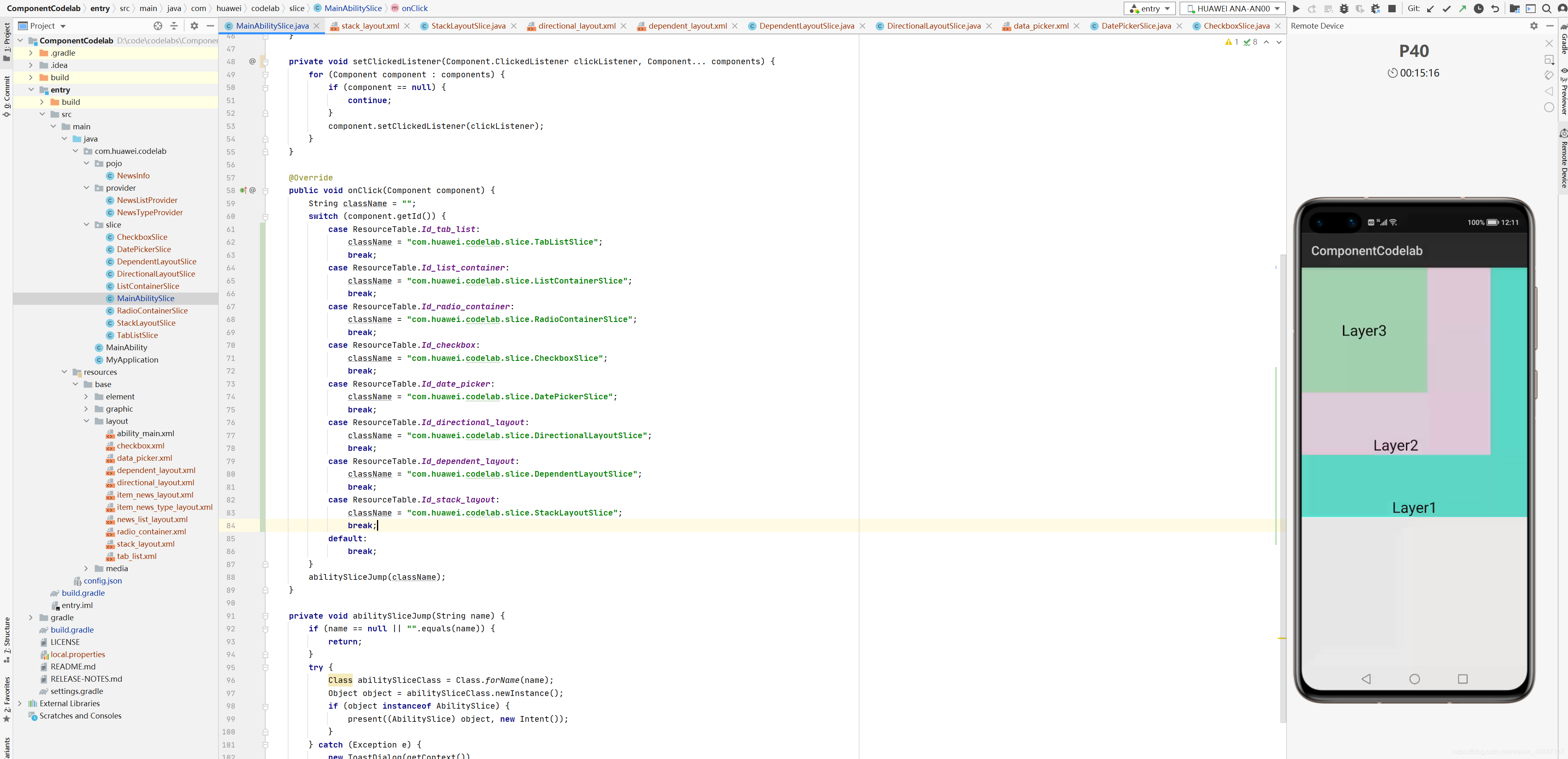Screen dimensions: 1568x759
Task: Click the Home circle in Remote Device sidebar
Action: (1549, 107)
